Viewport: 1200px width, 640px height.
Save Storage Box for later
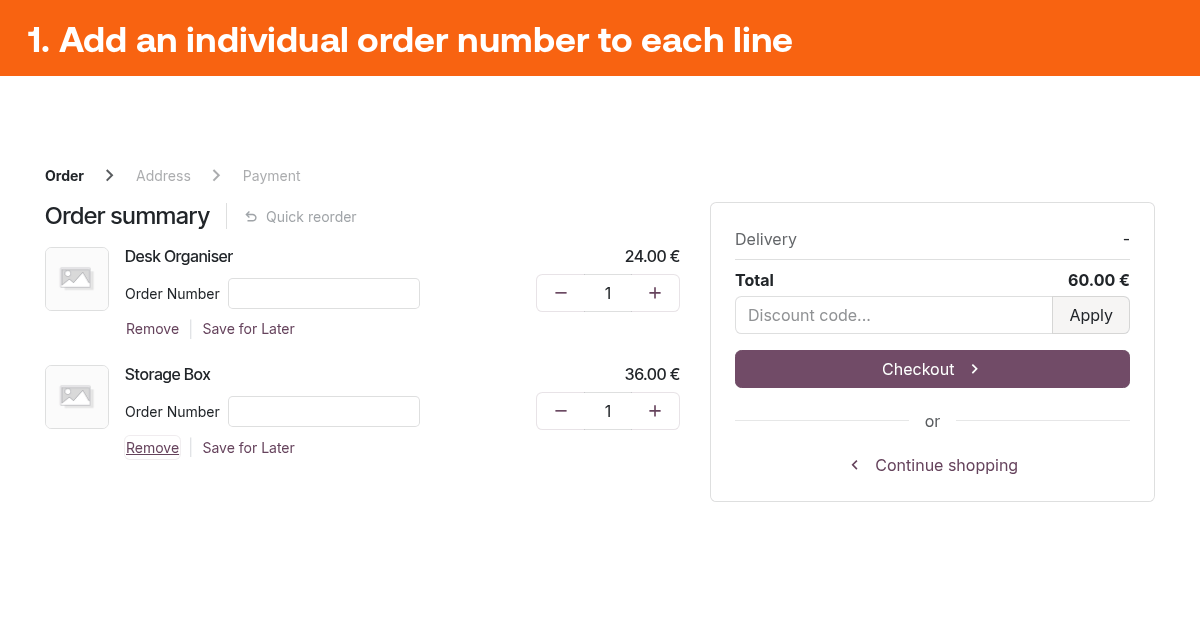point(248,448)
